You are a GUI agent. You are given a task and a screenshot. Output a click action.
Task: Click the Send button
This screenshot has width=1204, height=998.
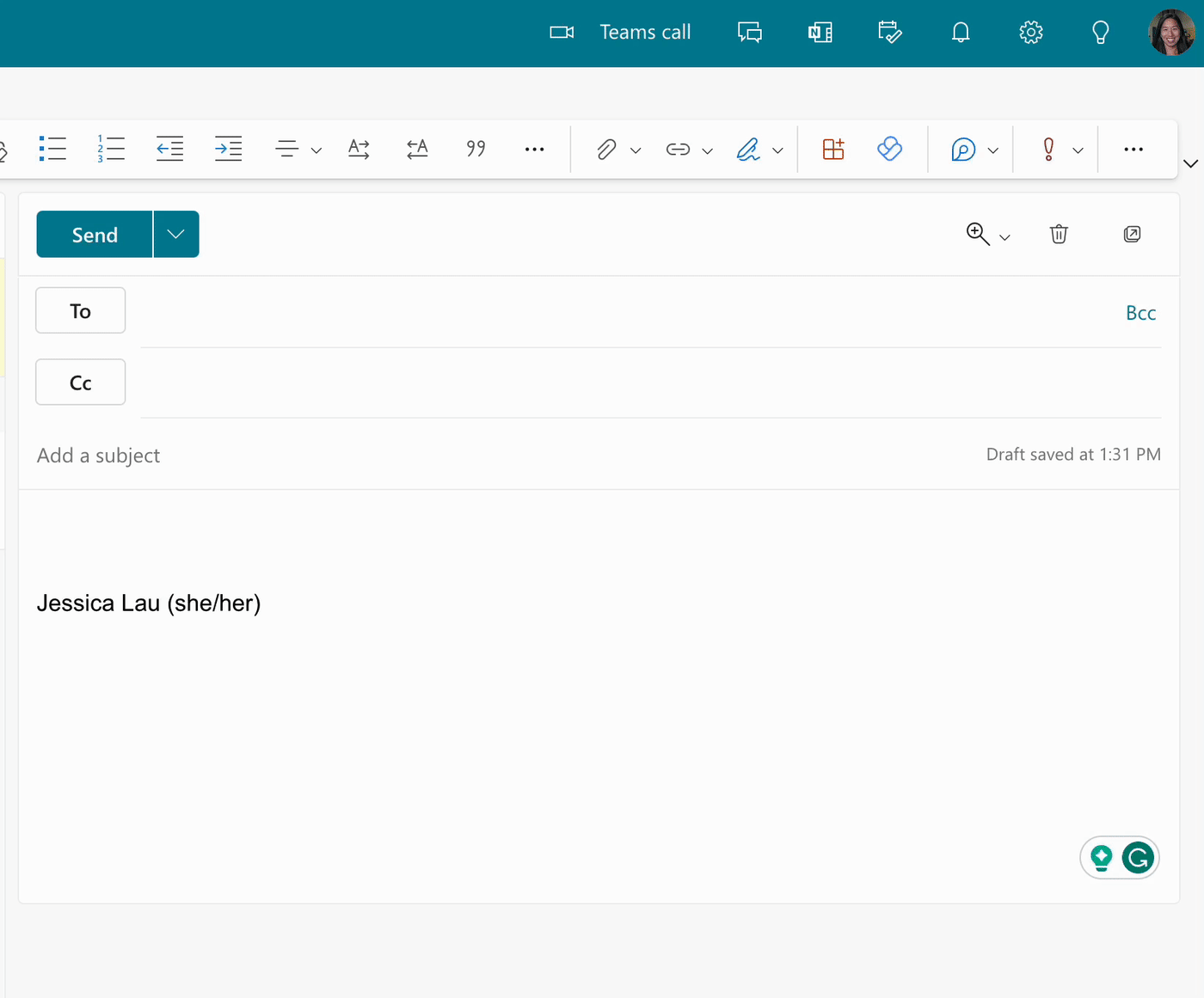[x=95, y=234]
